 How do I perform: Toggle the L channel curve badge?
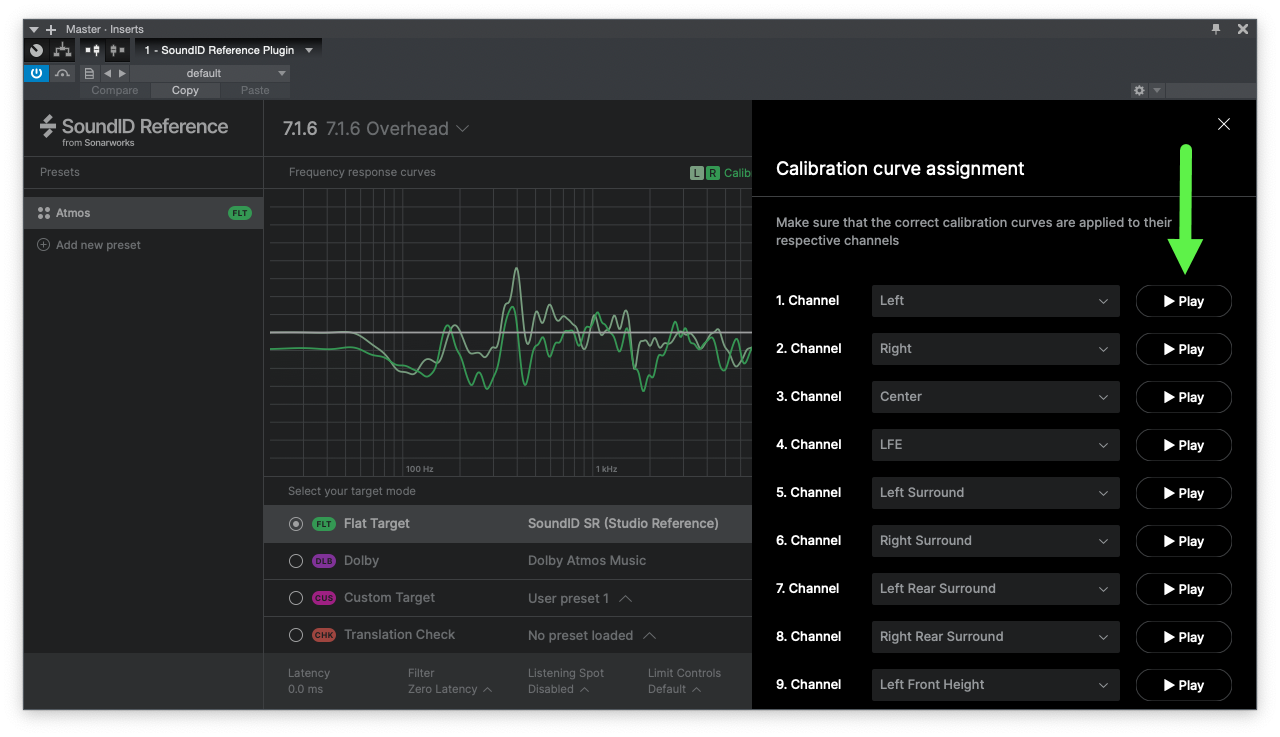697,173
